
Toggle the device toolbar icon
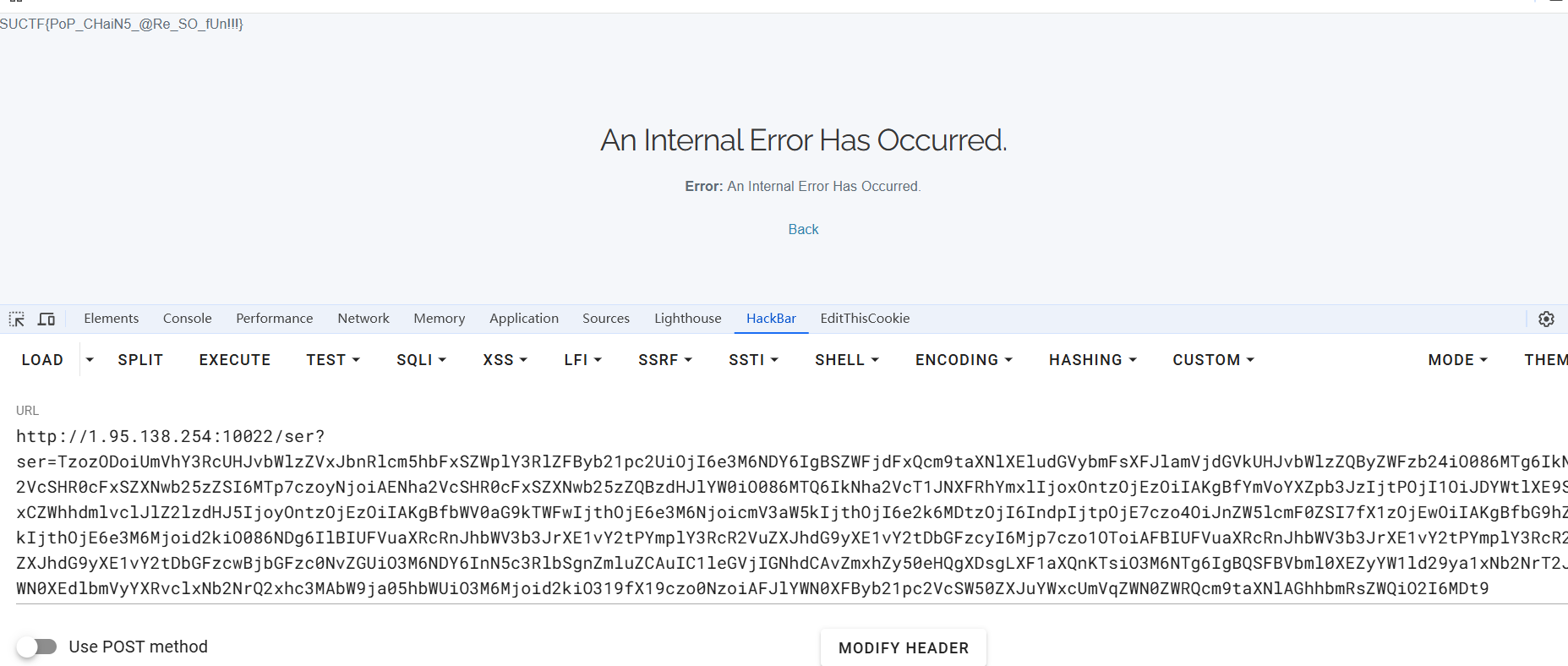[46, 319]
